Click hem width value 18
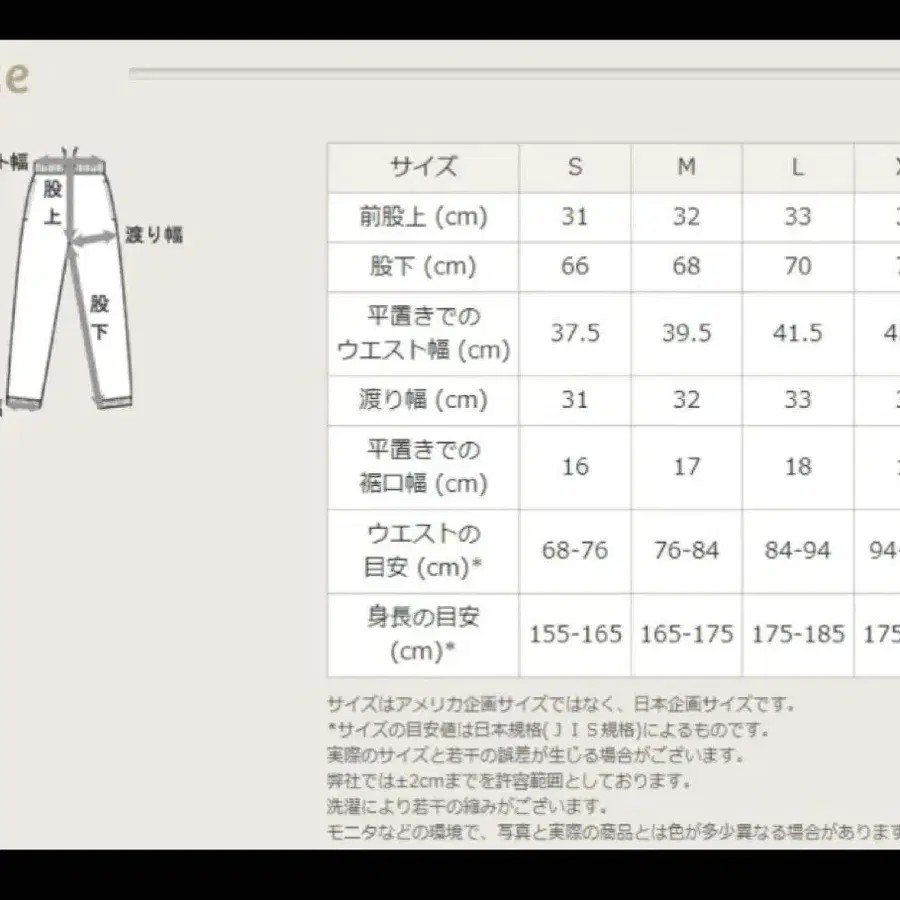 tap(798, 467)
